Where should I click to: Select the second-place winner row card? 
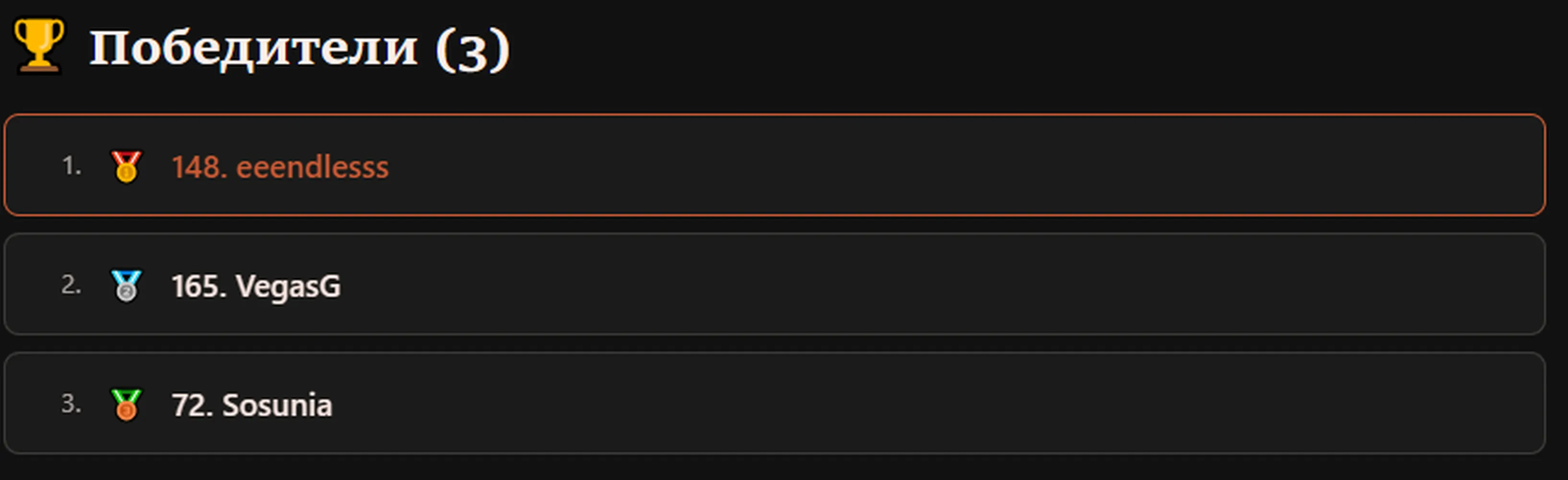click(x=775, y=284)
